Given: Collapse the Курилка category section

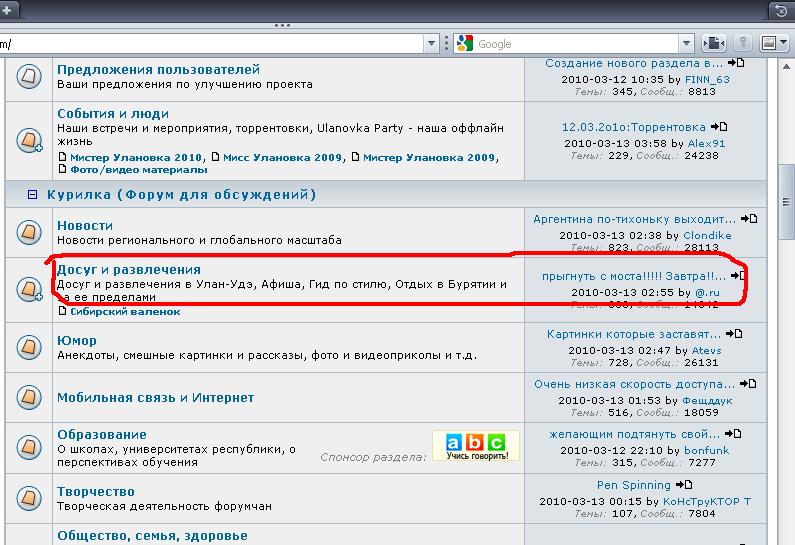Looking at the screenshot, I should [x=32, y=194].
